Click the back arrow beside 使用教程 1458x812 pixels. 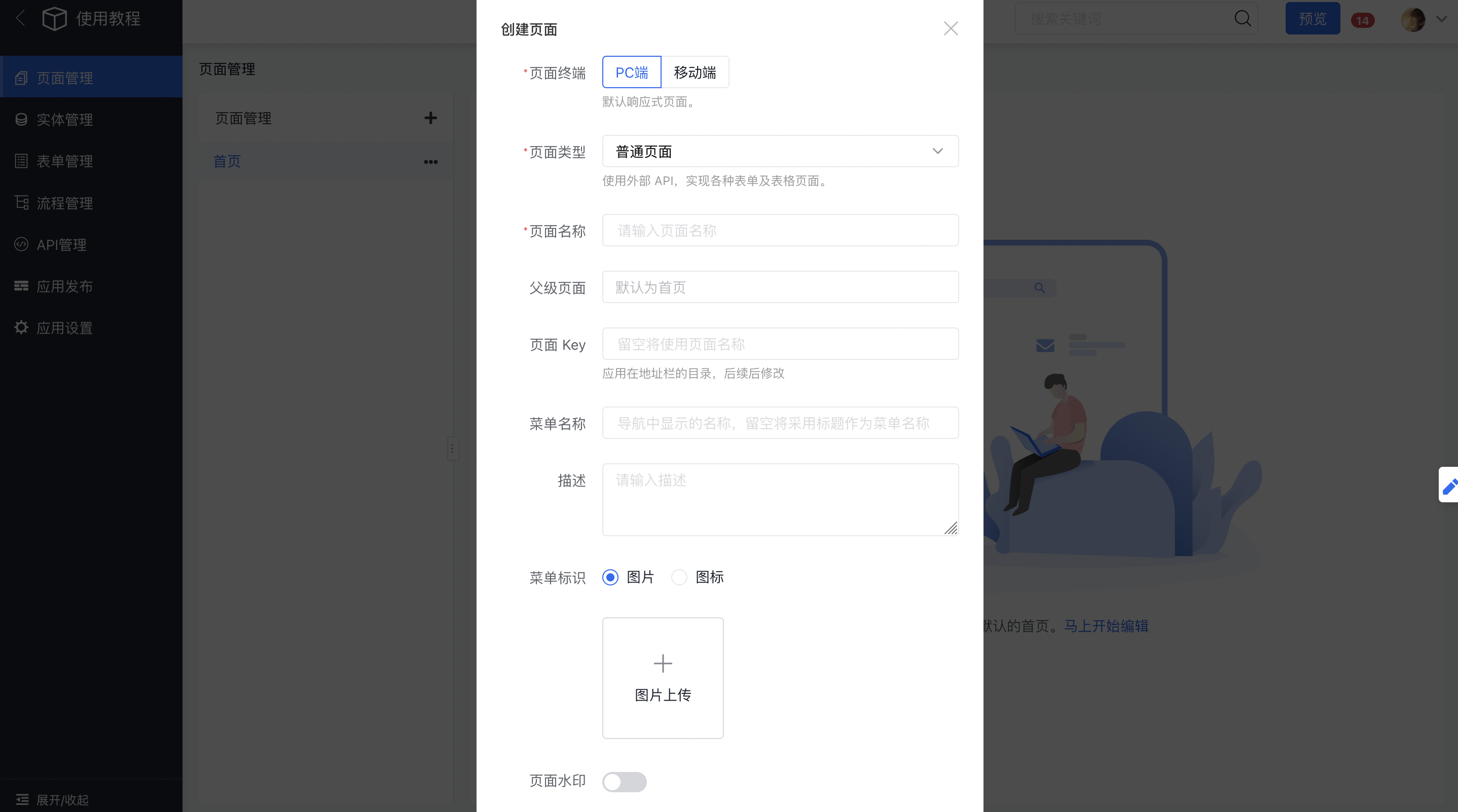coord(20,18)
